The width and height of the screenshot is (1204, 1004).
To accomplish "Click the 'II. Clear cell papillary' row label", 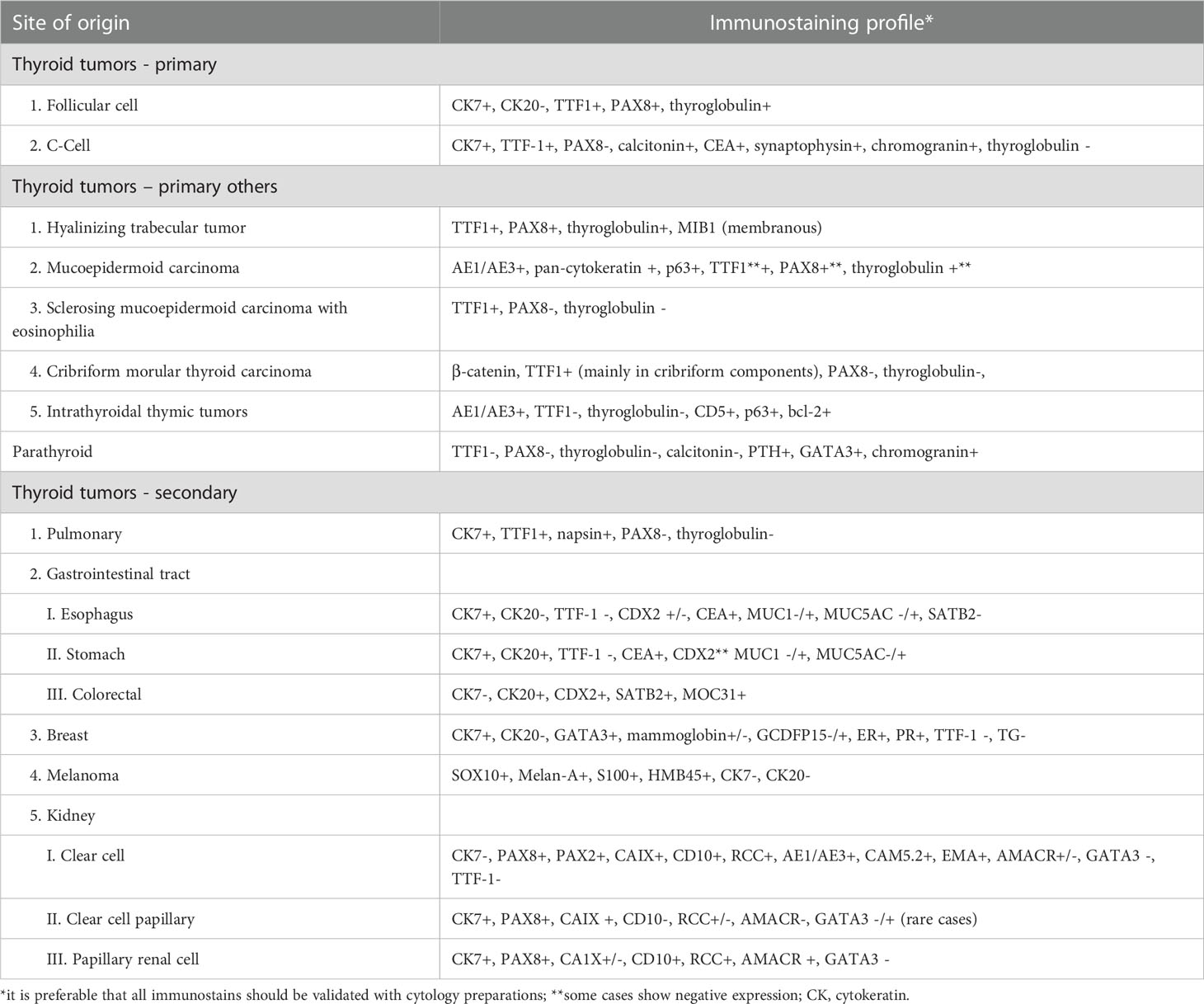I will (120, 919).
